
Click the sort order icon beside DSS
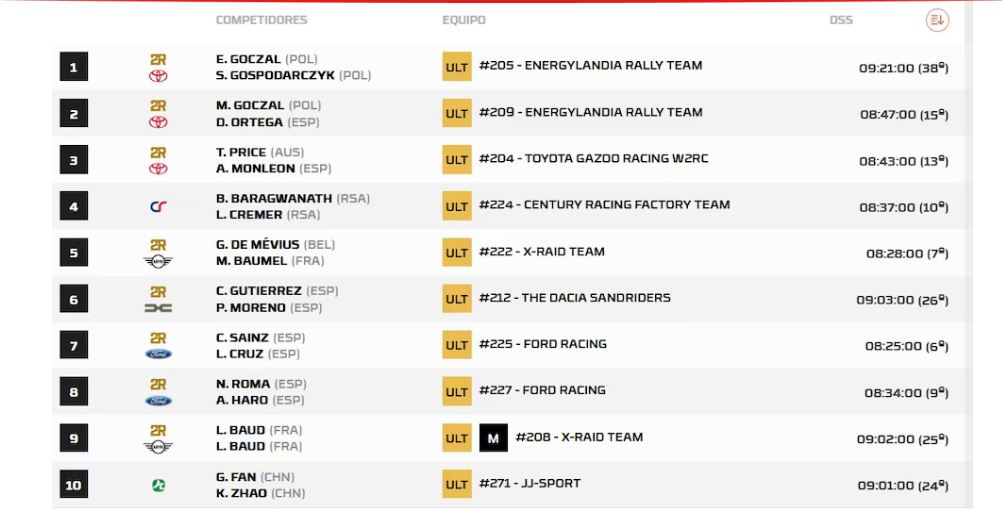tap(937, 20)
